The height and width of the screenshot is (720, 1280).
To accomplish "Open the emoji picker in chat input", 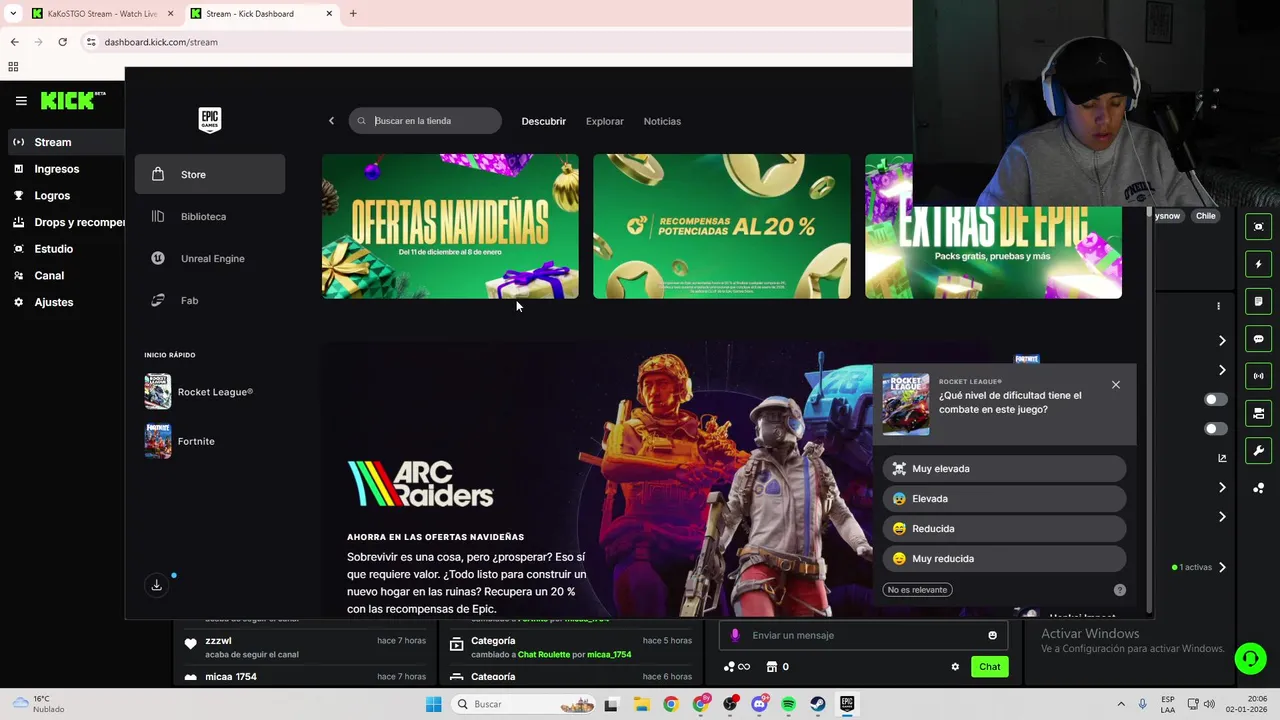I will click(x=992, y=635).
